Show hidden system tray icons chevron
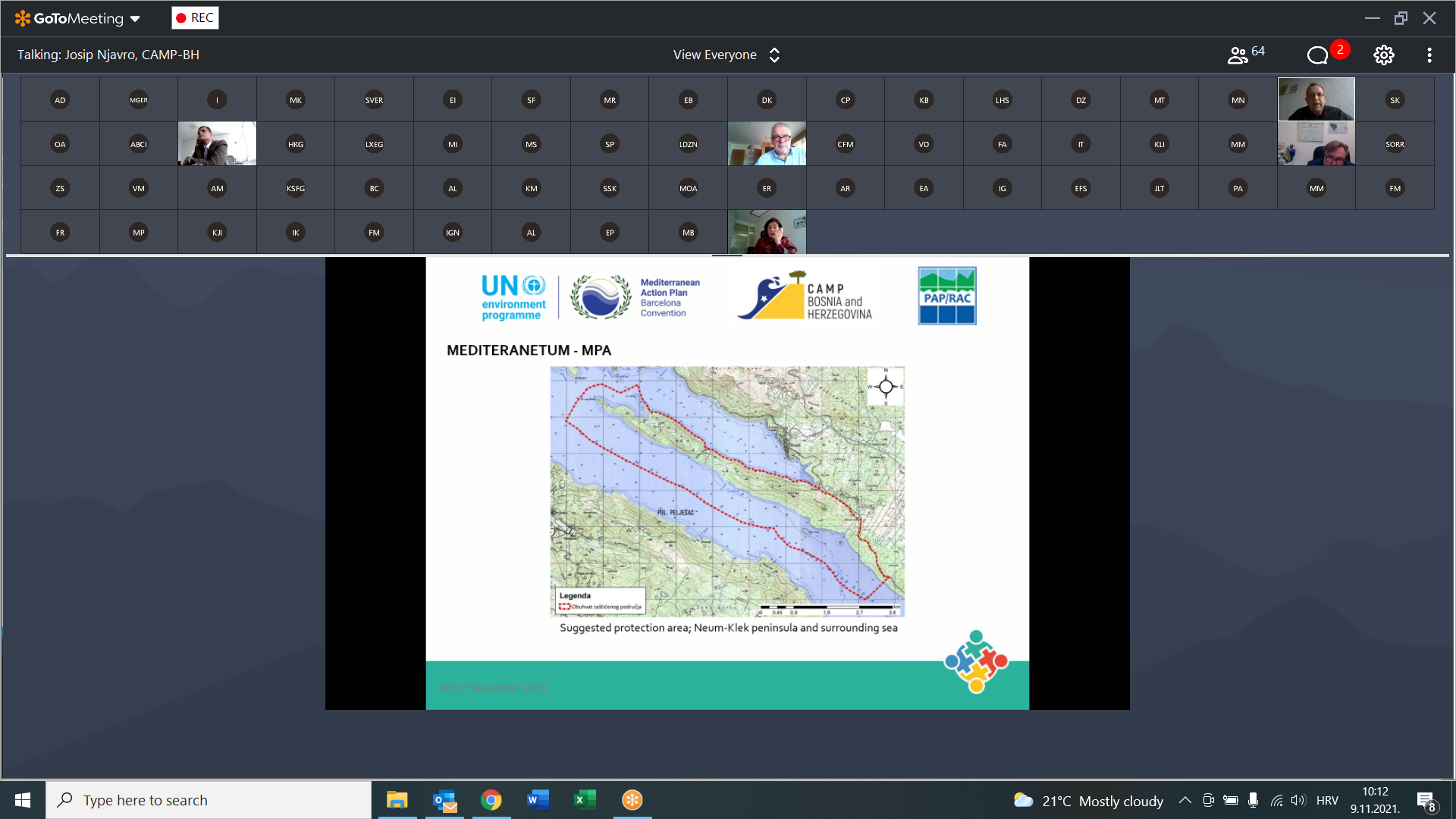This screenshot has height=819, width=1456. tap(1185, 800)
